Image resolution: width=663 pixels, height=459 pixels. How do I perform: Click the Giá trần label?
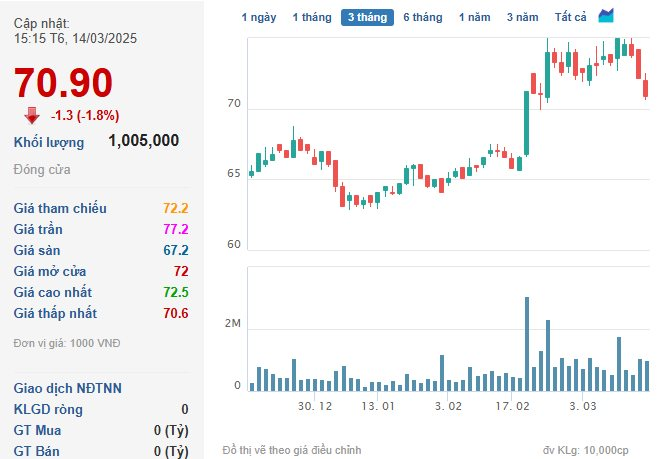point(38,230)
